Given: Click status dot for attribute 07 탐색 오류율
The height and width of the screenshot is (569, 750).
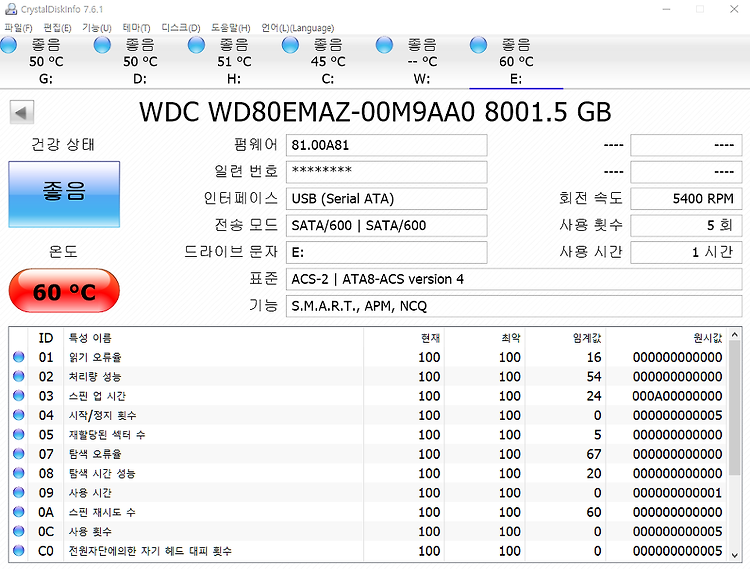Looking at the screenshot, I should coord(19,454).
